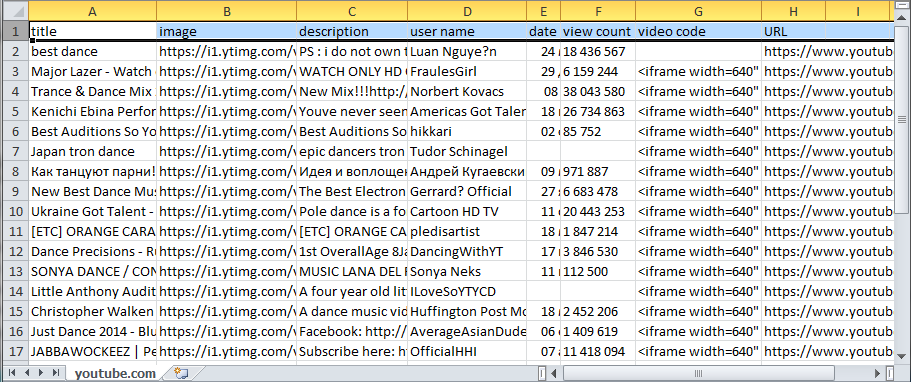
Task: Select the 'ILoveSoYTYCD' user cell
Action: pos(467,291)
